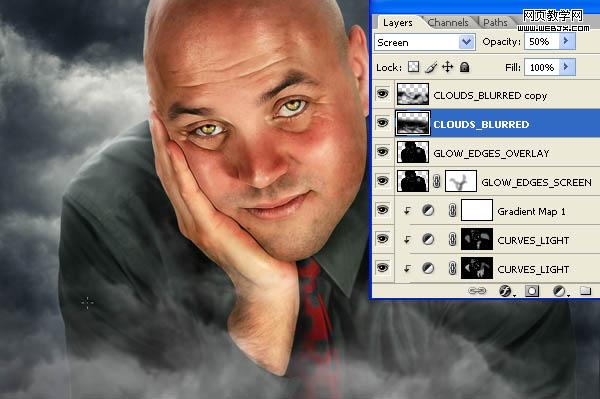Viewport: 600px width, 399px height.
Task: Click the bottom CURVES_LIGHT mask link icon
Action: [452, 268]
